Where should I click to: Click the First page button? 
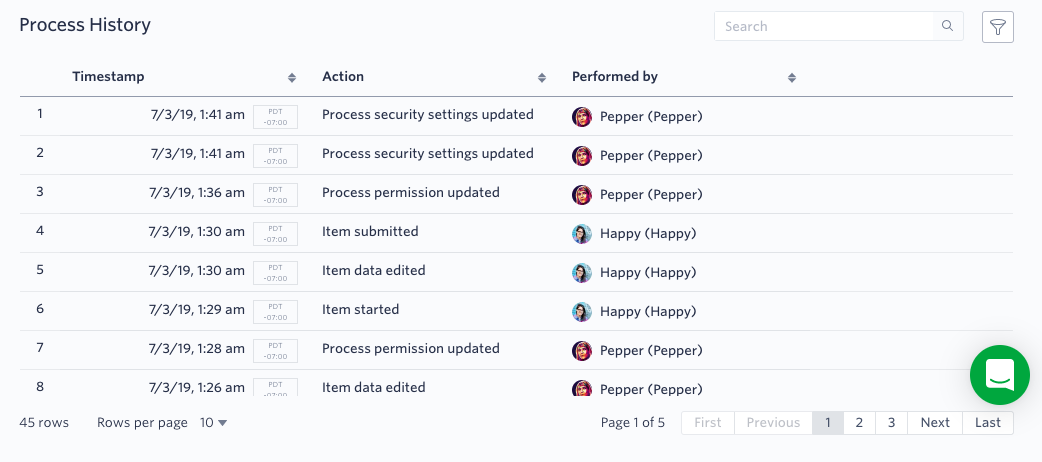click(708, 423)
